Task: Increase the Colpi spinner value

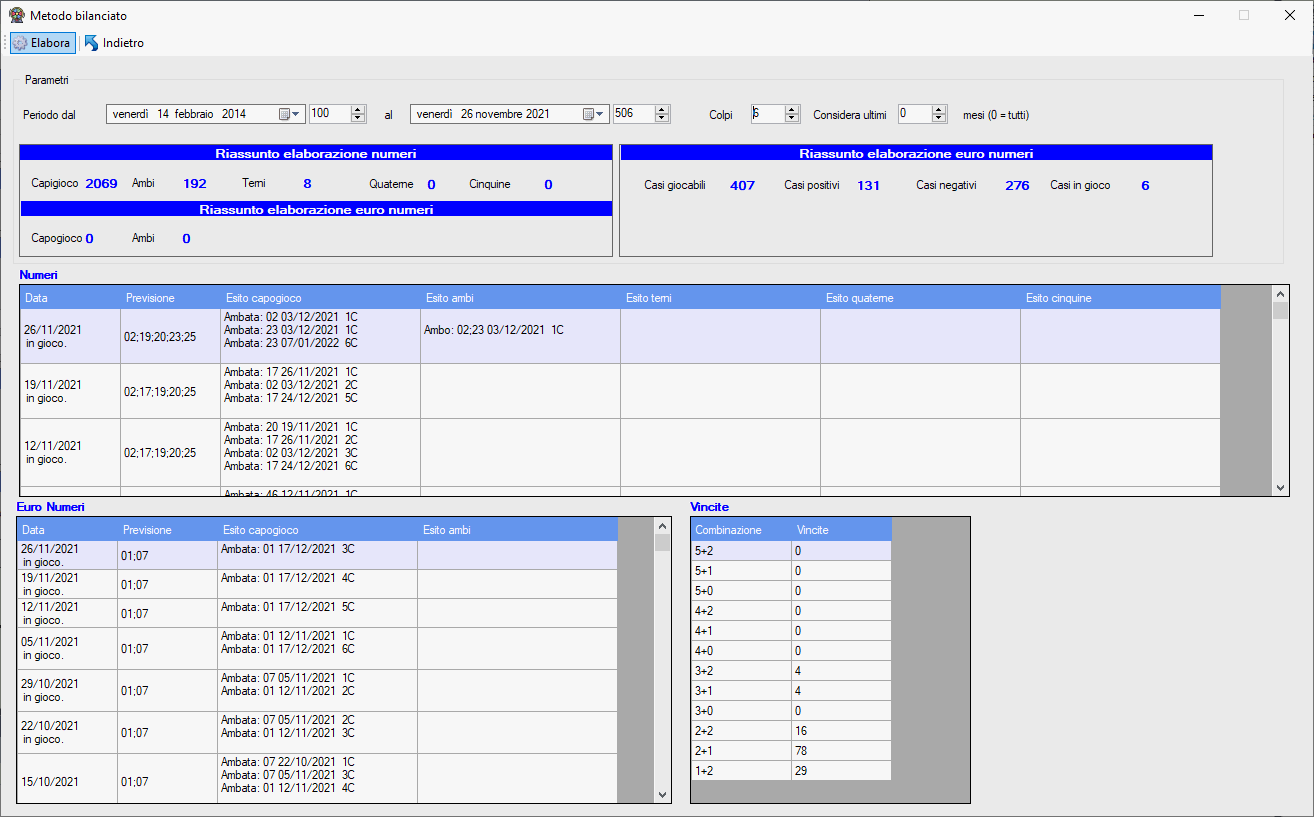Action: tap(792, 110)
